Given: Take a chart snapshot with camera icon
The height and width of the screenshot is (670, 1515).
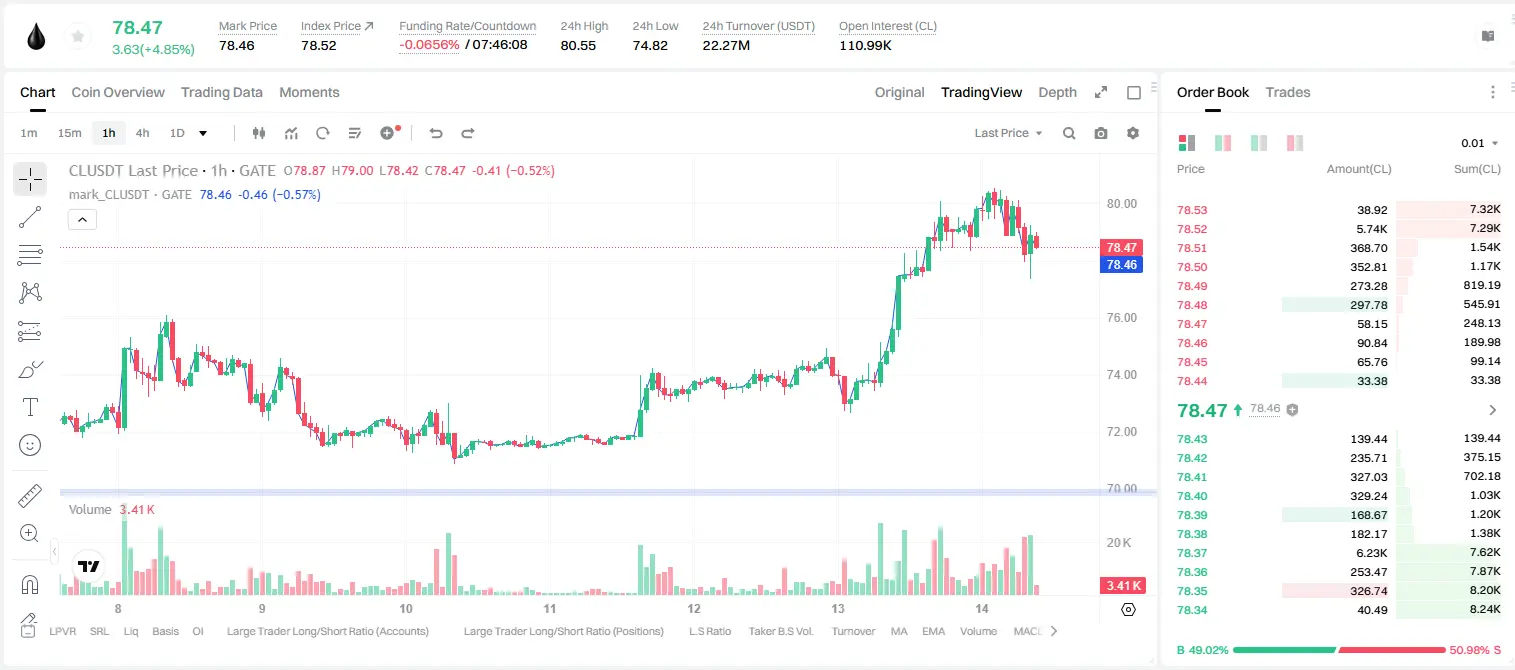Looking at the screenshot, I should (1101, 133).
